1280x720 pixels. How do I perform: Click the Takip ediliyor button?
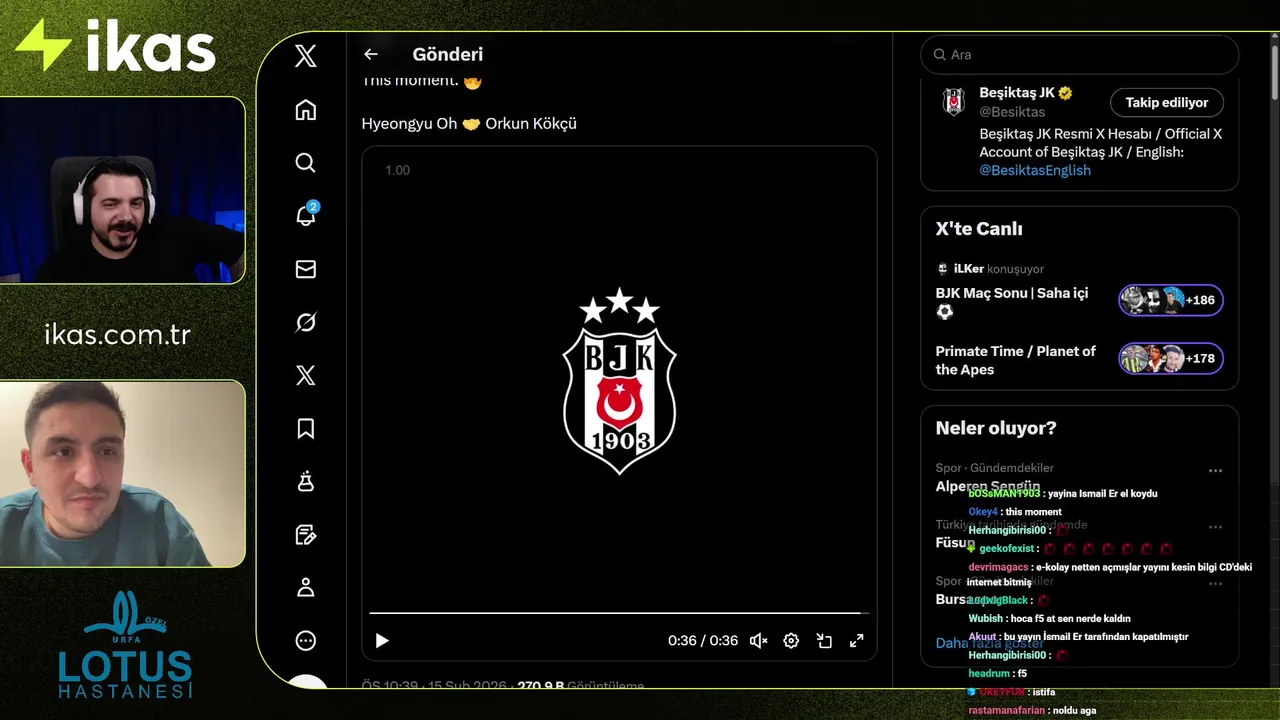[1167, 103]
